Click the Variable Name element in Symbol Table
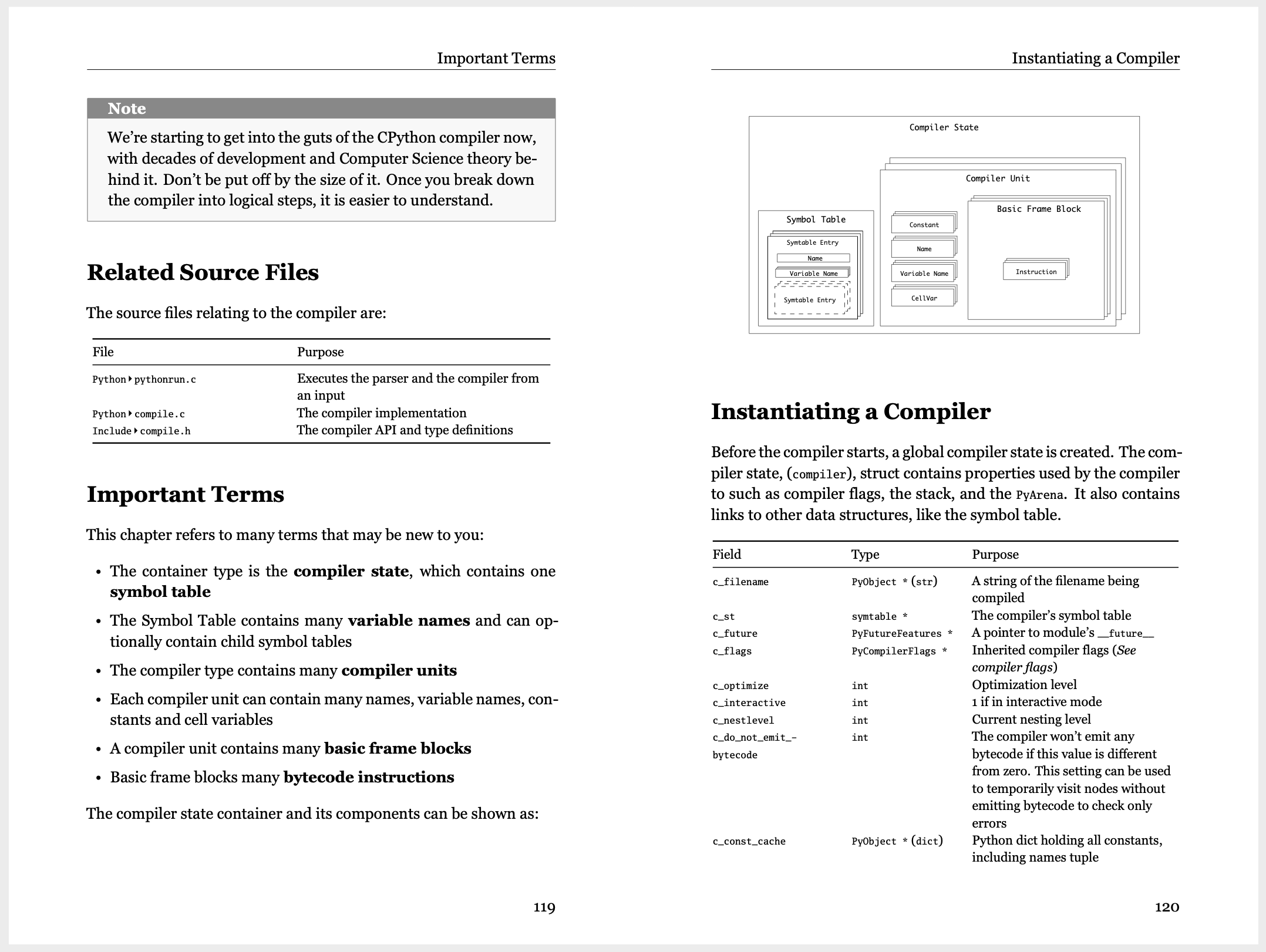This screenshot has height=952, width=1266. click(x=813, y=273)
